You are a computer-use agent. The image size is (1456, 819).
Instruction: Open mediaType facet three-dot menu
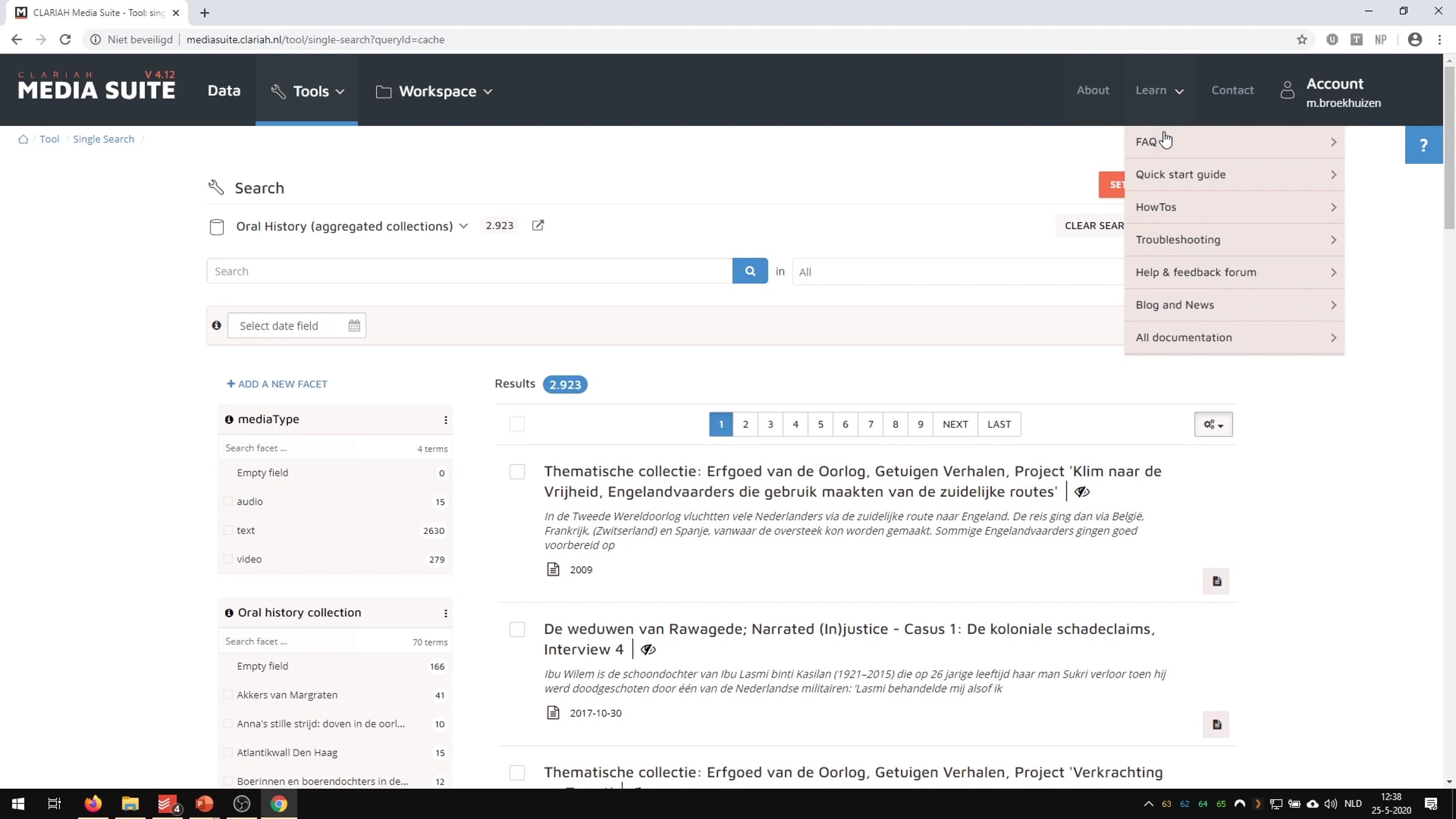446,420
